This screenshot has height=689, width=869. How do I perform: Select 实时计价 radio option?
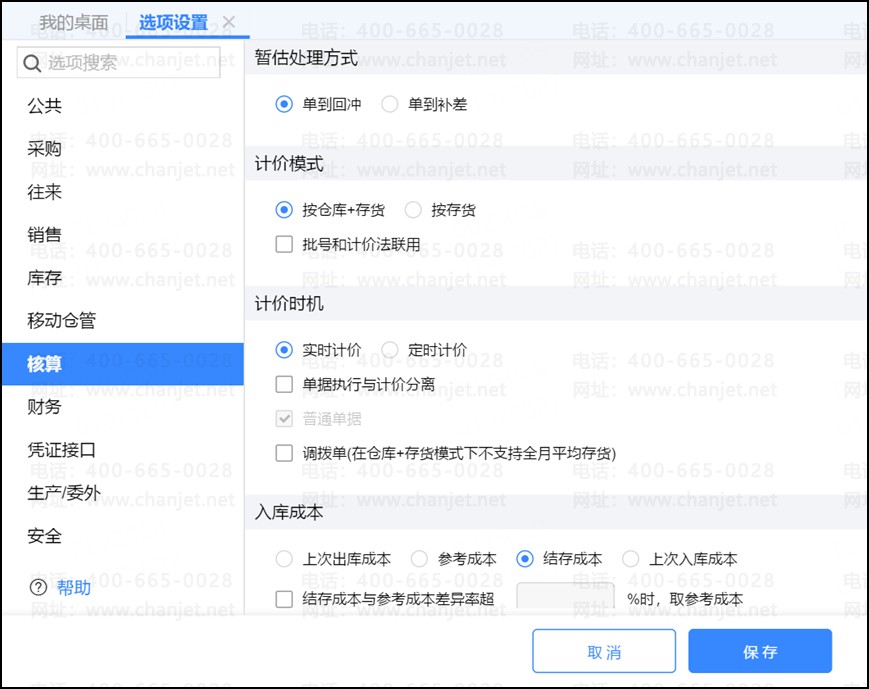pos(284,350)
